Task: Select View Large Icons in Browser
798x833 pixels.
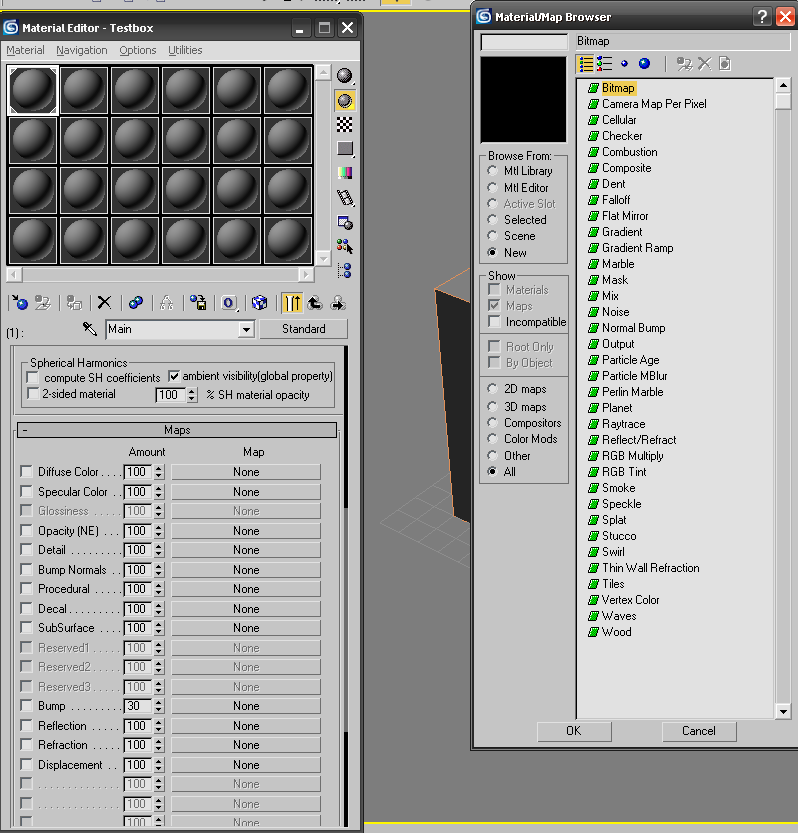Action: point(644,64)
